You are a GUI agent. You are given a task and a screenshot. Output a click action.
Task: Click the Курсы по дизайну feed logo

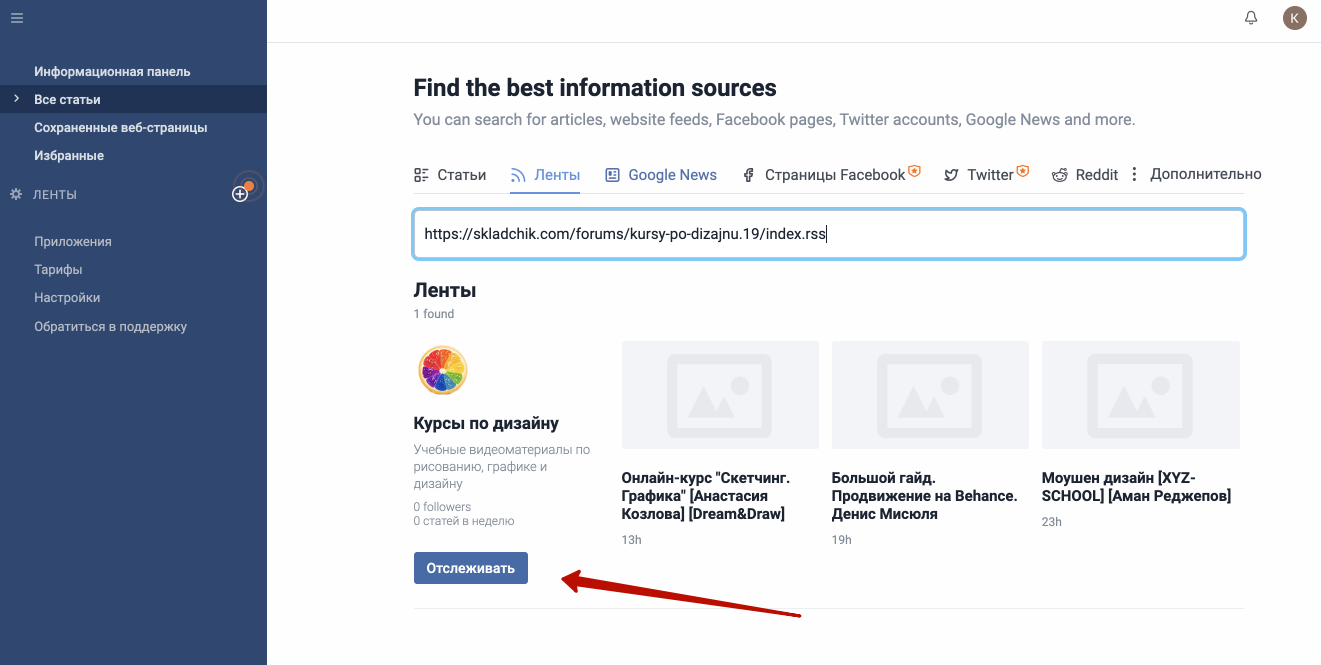point(442,371)
